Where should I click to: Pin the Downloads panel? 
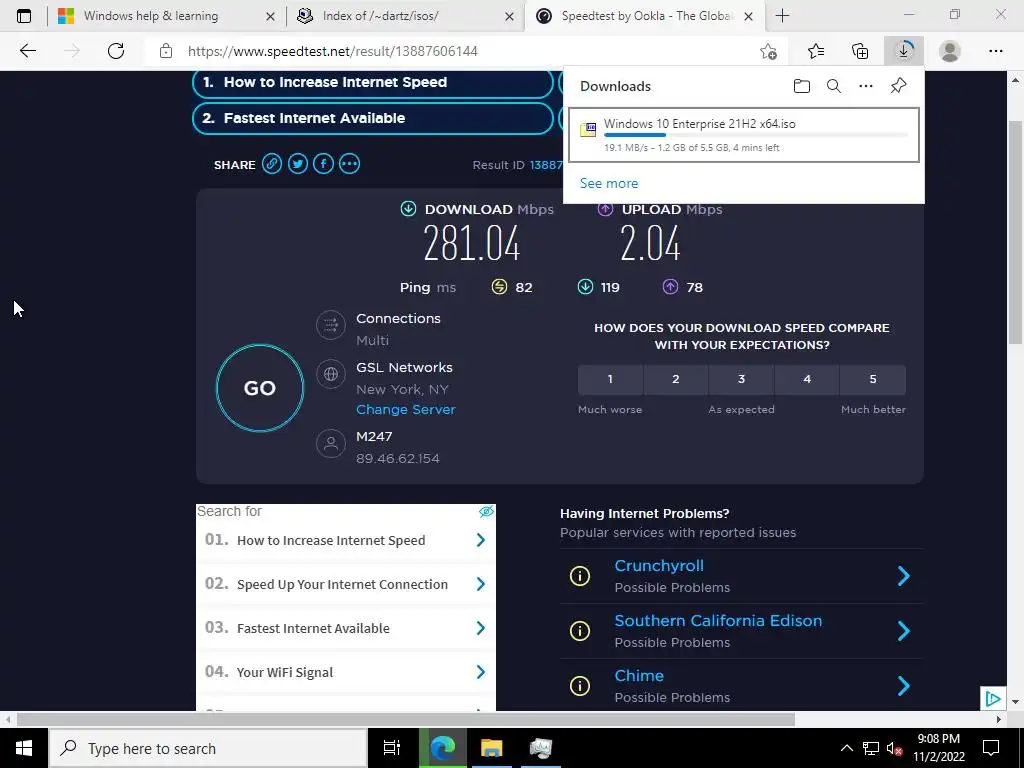pyautogui.click(x=899, y=86)
